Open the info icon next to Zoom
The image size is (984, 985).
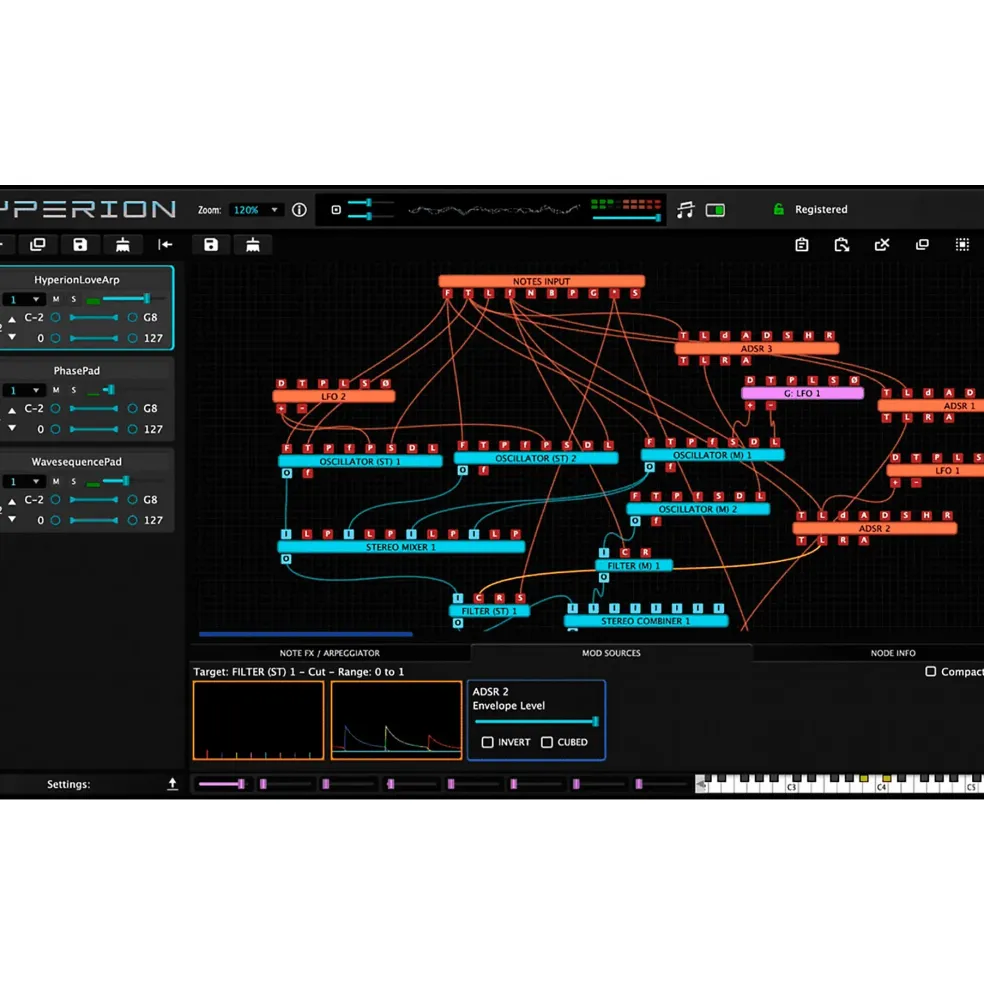(x=299, y=210)
